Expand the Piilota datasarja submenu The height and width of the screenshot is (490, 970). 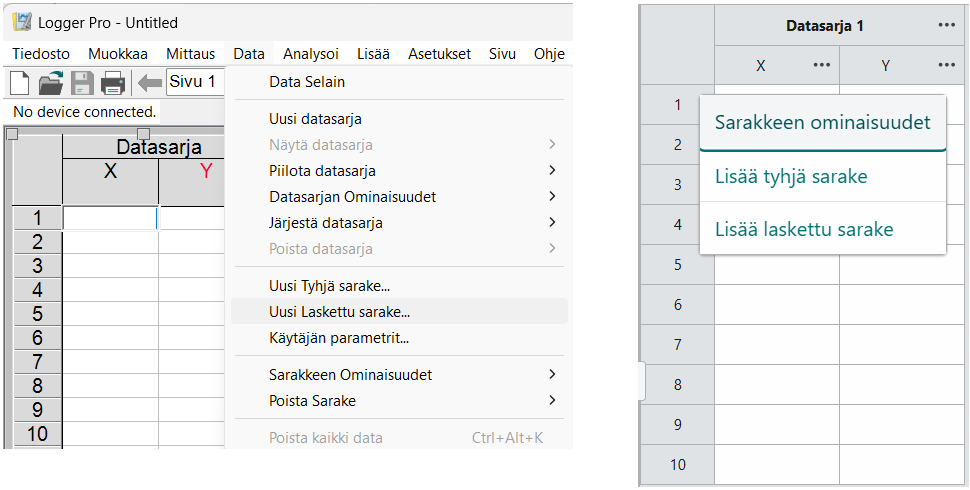coord(552,170)
